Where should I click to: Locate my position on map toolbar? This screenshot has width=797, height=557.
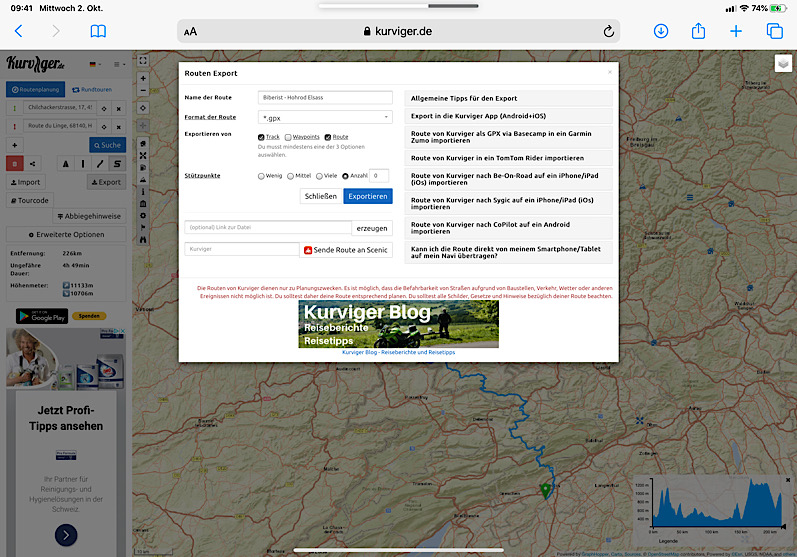(143, 108)
